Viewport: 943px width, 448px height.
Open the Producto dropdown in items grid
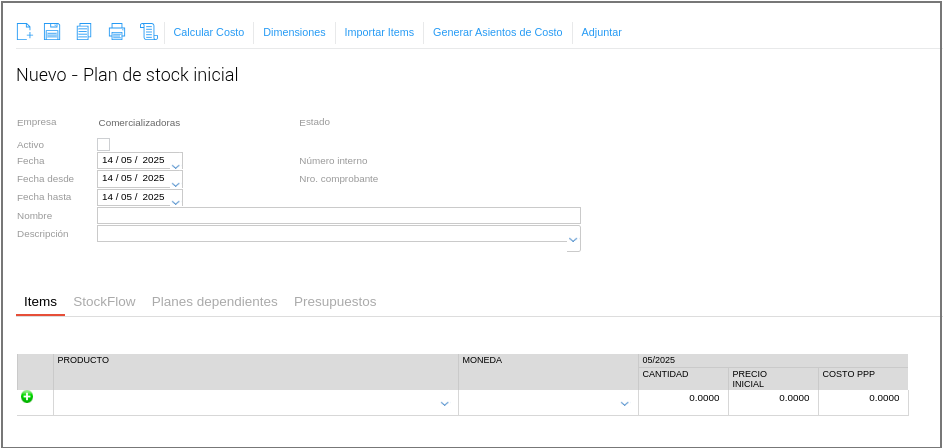tap(444, 404)
